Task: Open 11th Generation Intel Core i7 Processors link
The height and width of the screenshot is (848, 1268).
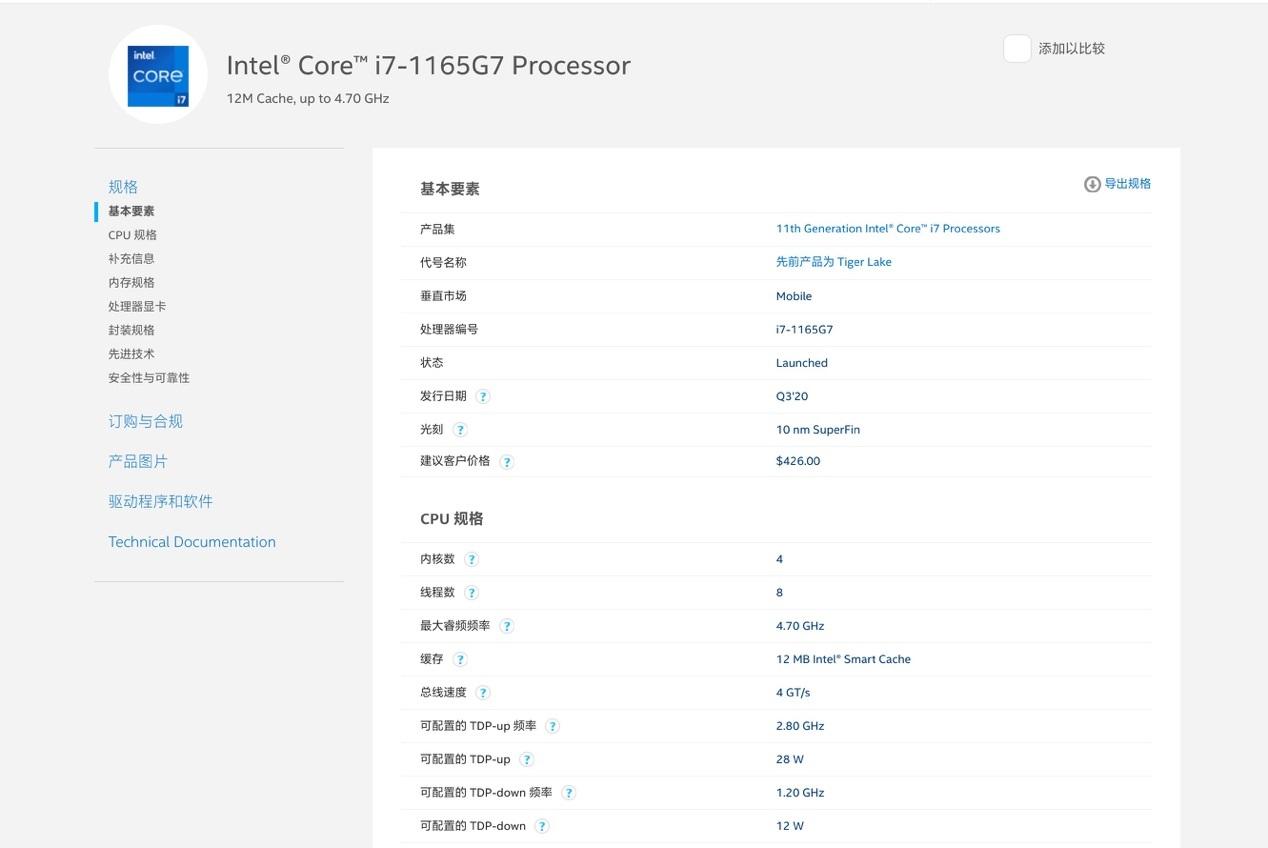Action: [x=888, y=229]
